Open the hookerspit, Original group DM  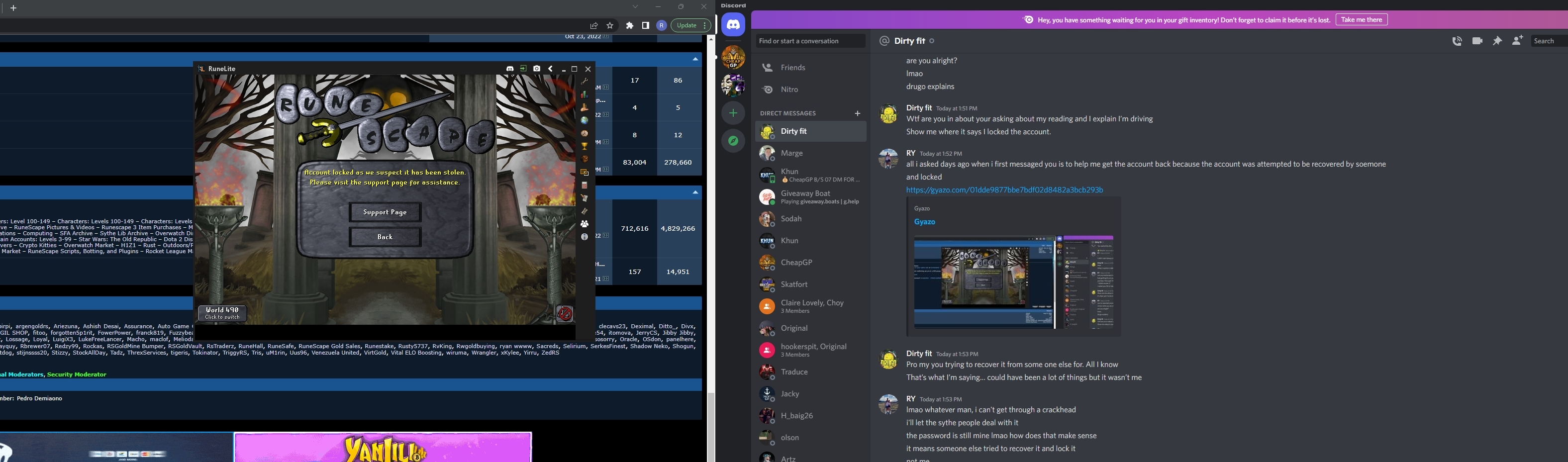(x=810, y=351)
